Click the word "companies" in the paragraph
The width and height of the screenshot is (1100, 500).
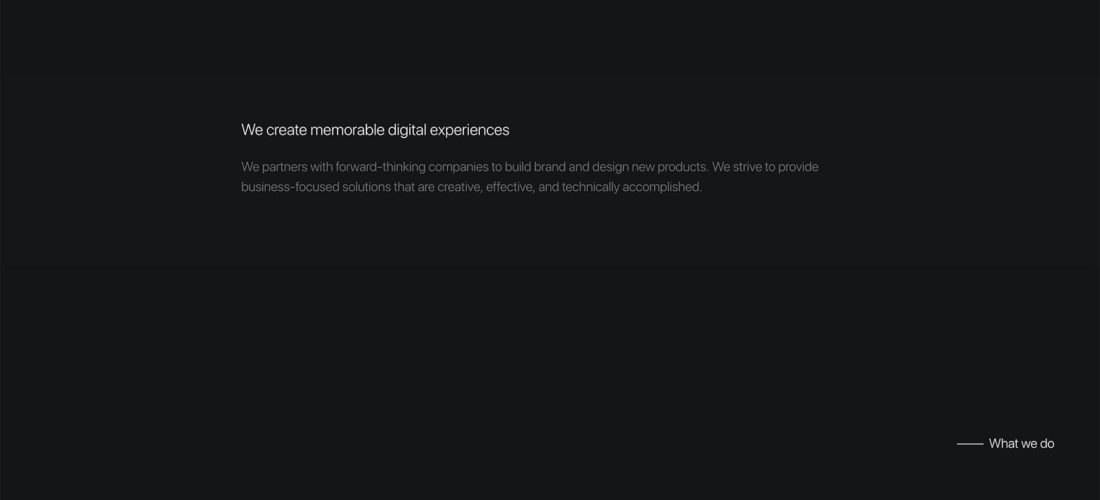[x=457, y=167]
